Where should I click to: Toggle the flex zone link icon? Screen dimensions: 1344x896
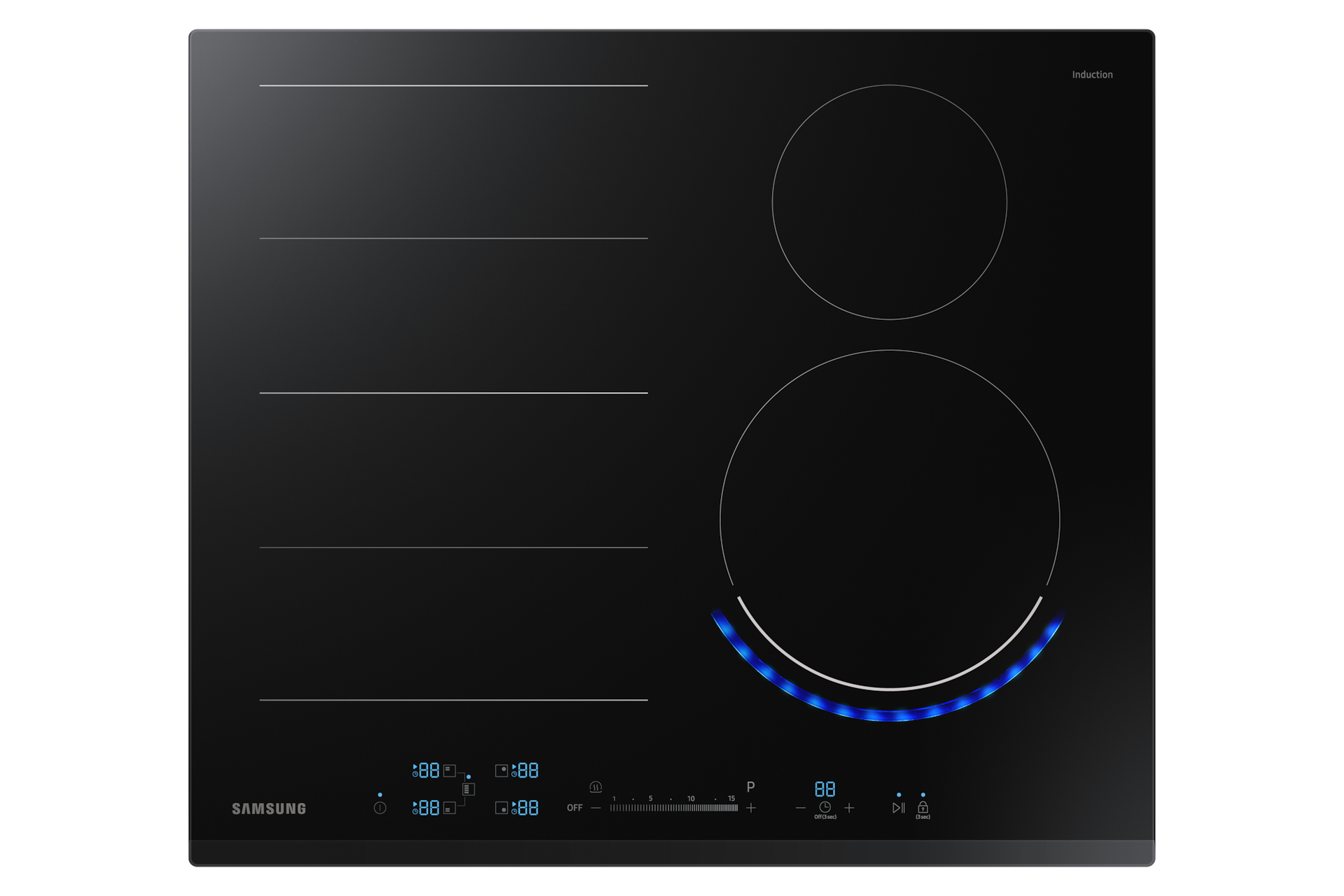468,789
